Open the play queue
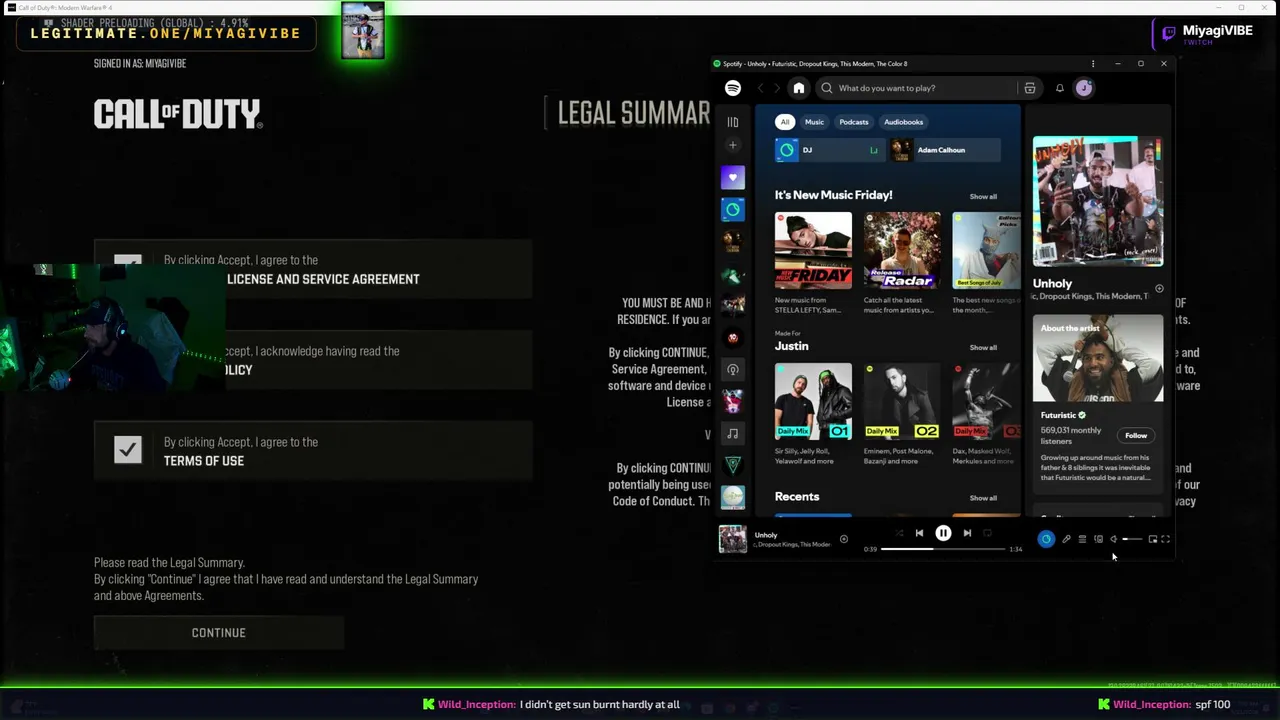Screen dimensions: 1280x720 [1082, 539]
